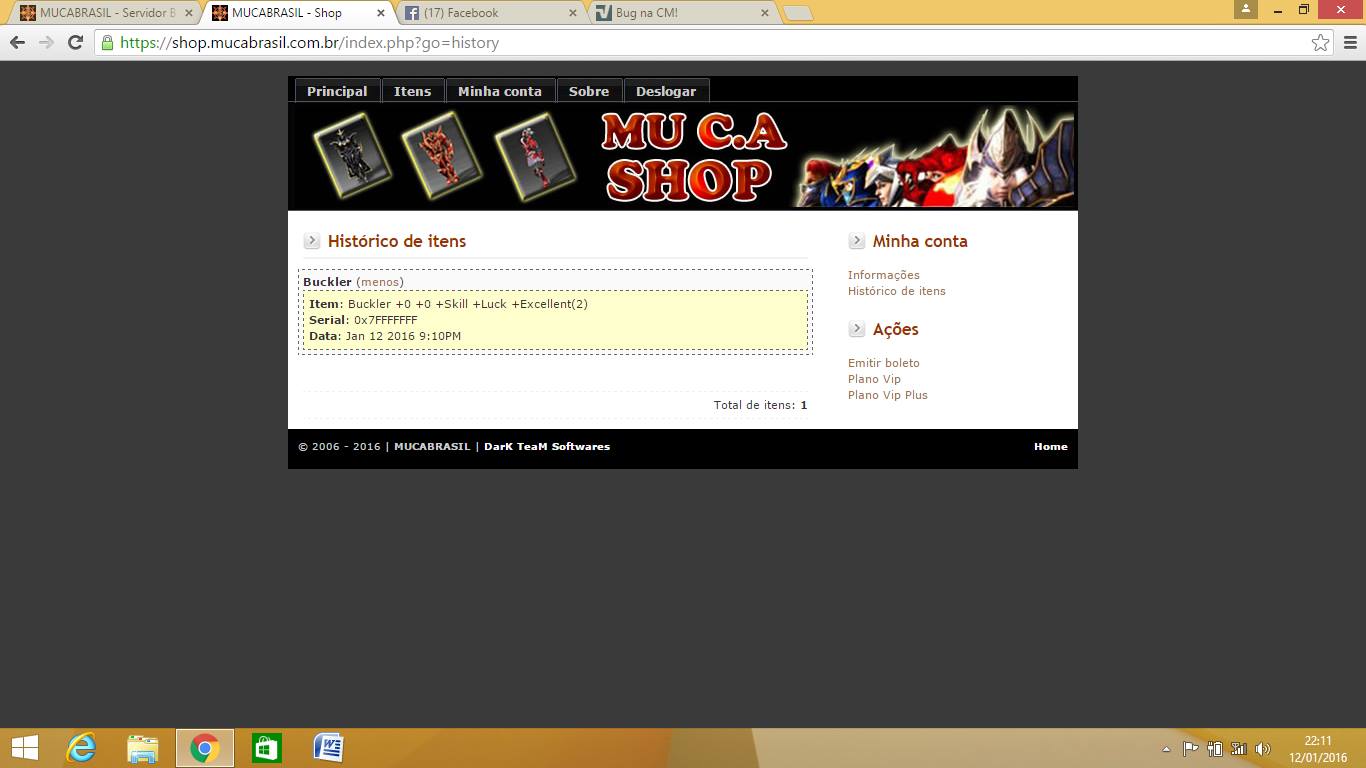
Task: Click the Windows Start button
Action: pyautogui.click(x=24, y=748)
